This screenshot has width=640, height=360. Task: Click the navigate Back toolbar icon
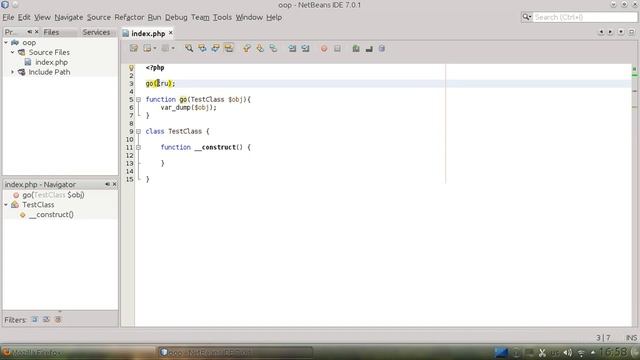click(147, 48)
